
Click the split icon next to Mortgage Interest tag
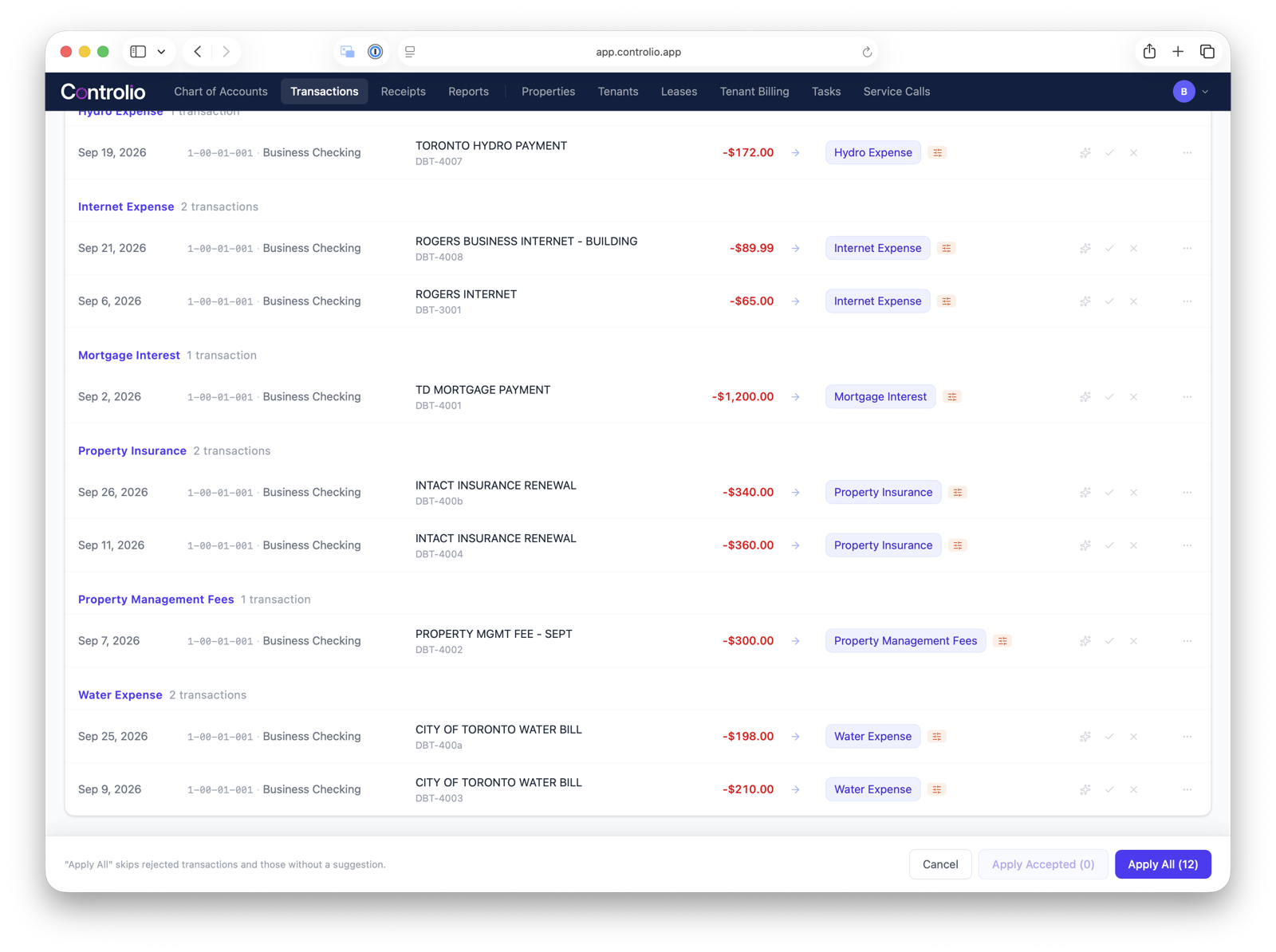(952, 397)
